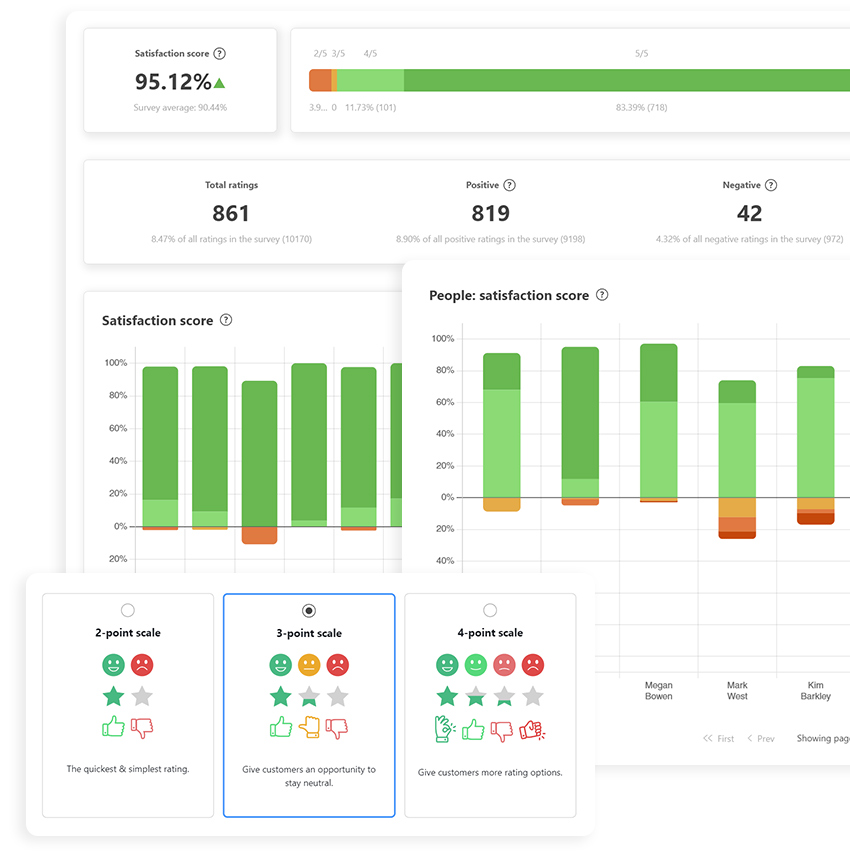Click clapping hands icon in 4-point scale

click(x=444, y=729)
